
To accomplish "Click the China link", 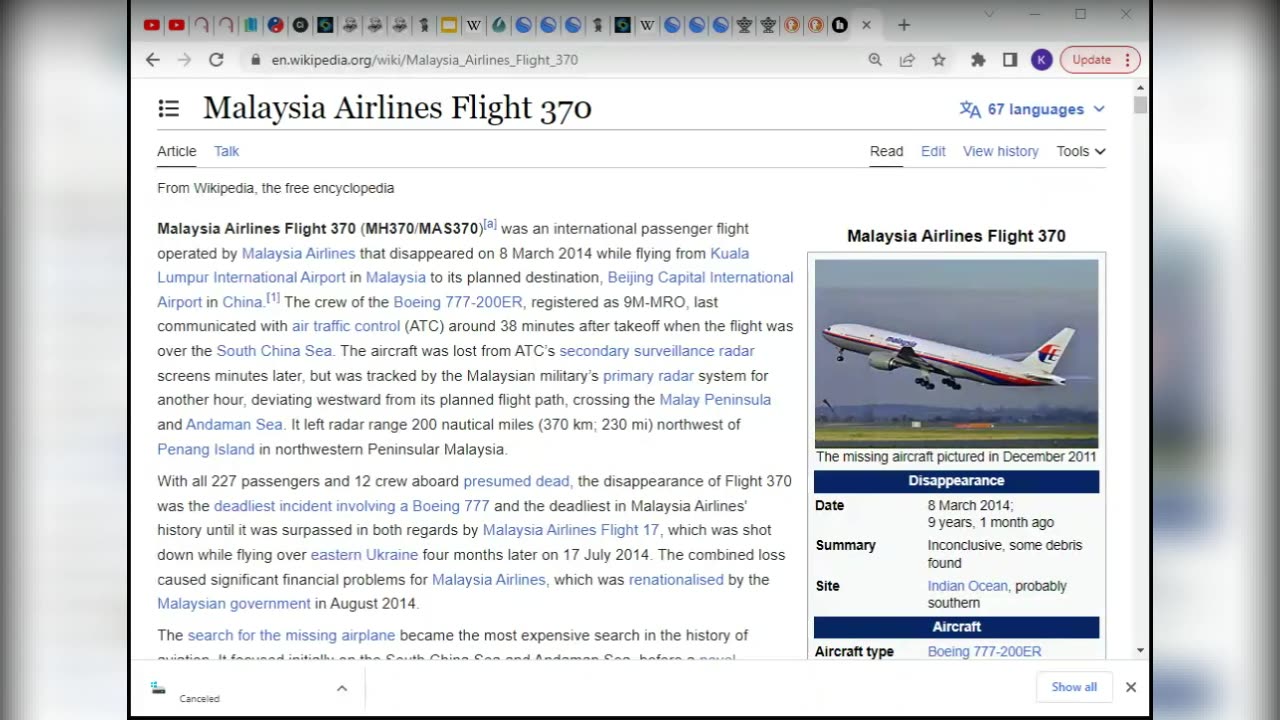I will coord(242,302).
